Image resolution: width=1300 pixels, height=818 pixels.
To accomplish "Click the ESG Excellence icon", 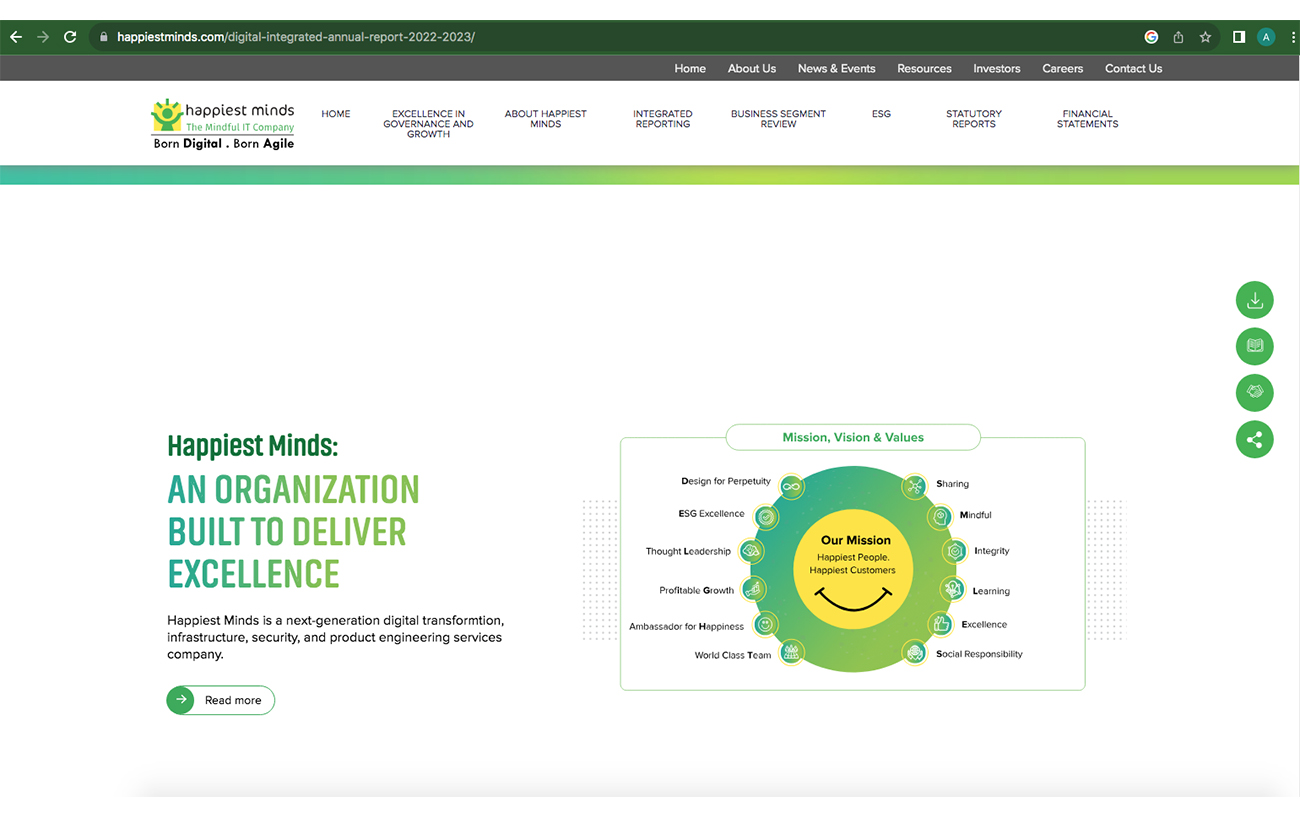I will click(766, 517).
